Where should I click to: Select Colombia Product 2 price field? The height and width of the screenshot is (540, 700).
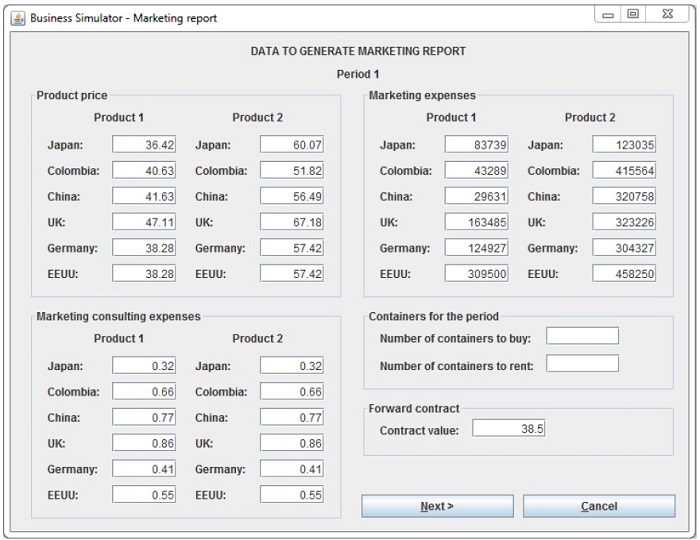click(x=291, y=171)
